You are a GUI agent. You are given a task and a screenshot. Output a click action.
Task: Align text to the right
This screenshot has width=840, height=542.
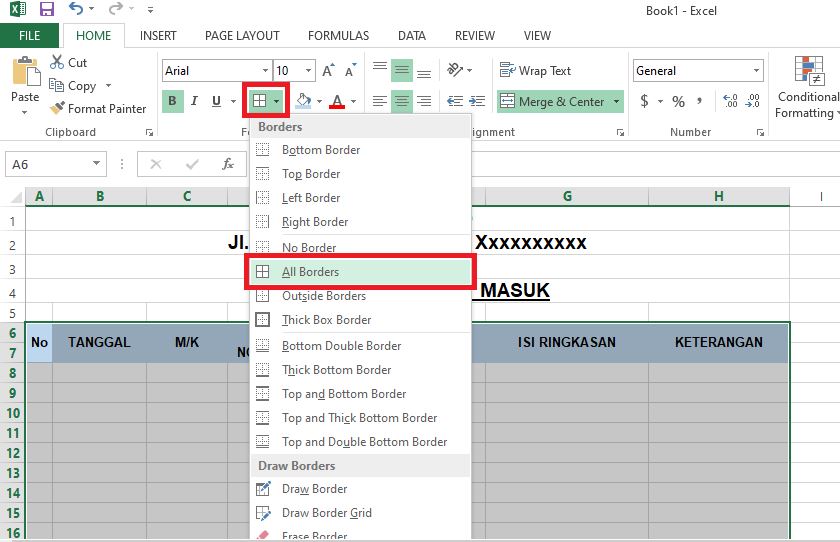click(424, 101)
